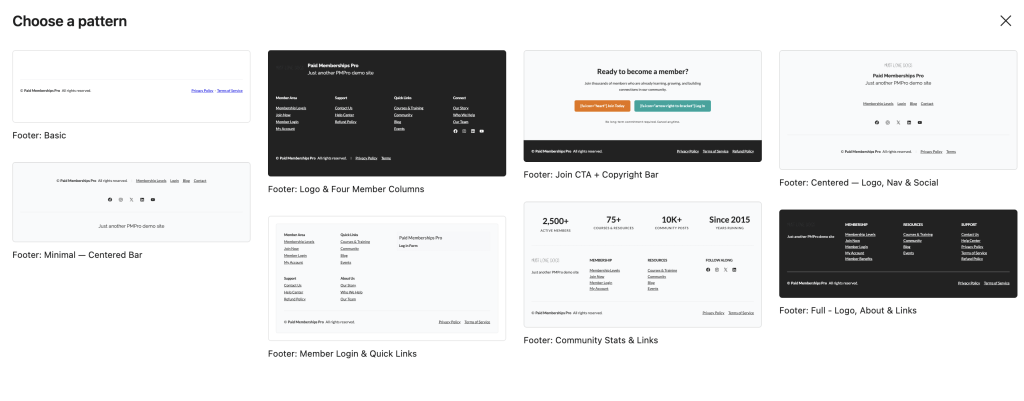Select the Footer: Basic pattern thumbnail
This screenshot has width=1024, height=401.
(131, 86)
